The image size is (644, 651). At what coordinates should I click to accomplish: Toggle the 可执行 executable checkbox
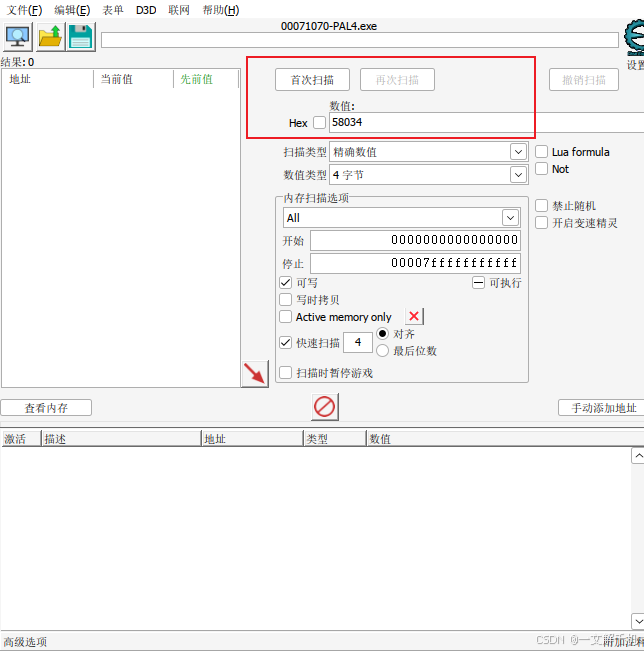[478, 283]
